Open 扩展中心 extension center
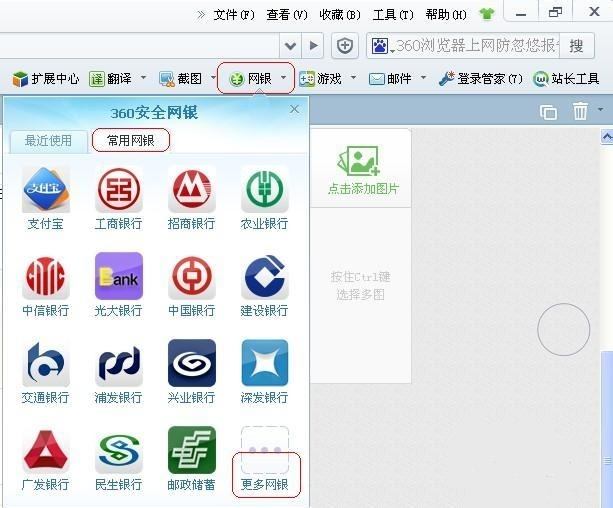 [45, 79]
